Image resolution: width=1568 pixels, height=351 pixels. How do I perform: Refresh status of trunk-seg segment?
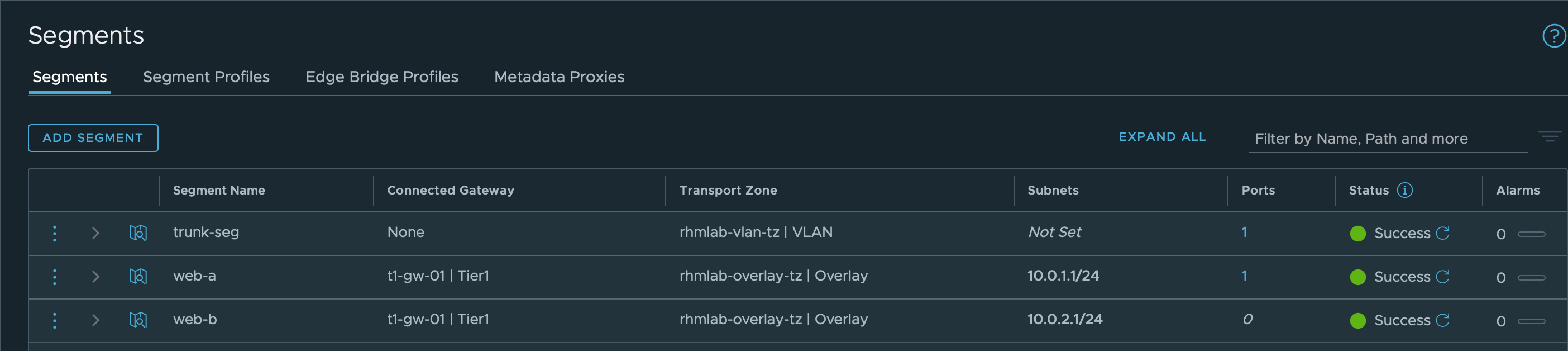[1442, 233]
